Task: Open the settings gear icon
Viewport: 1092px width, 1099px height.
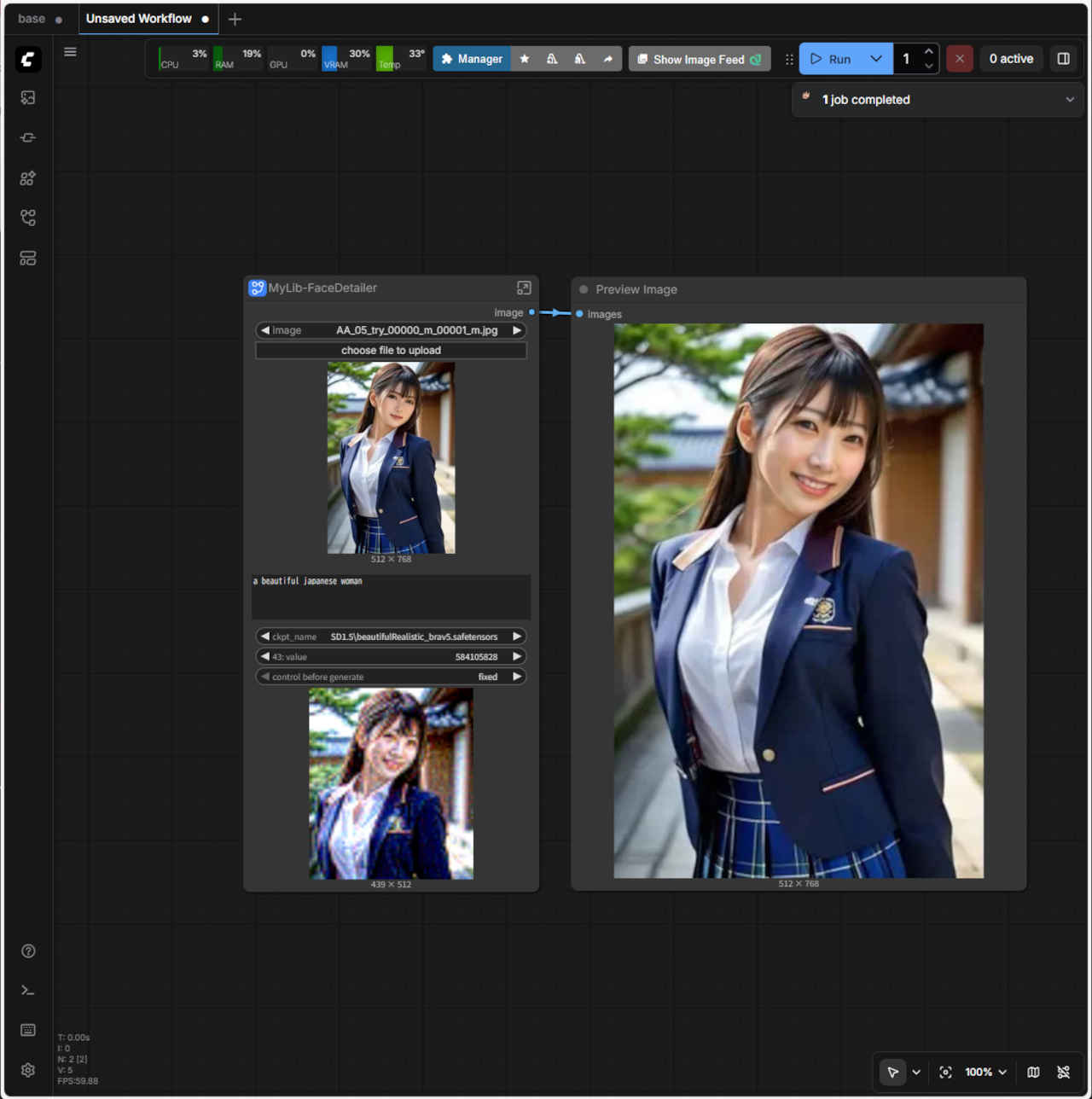Action: 28,1070
